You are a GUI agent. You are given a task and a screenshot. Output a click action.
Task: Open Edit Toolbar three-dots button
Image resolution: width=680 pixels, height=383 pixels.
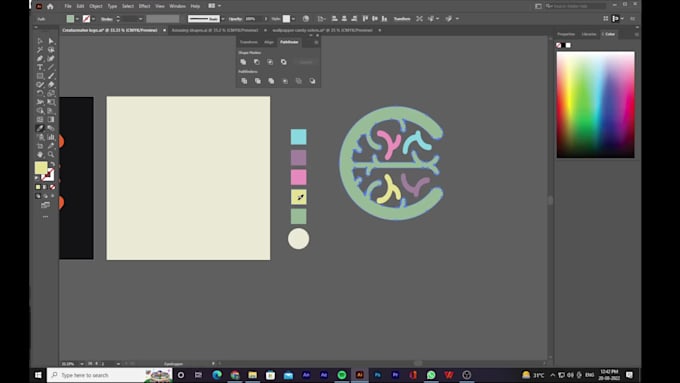point(46,216)
